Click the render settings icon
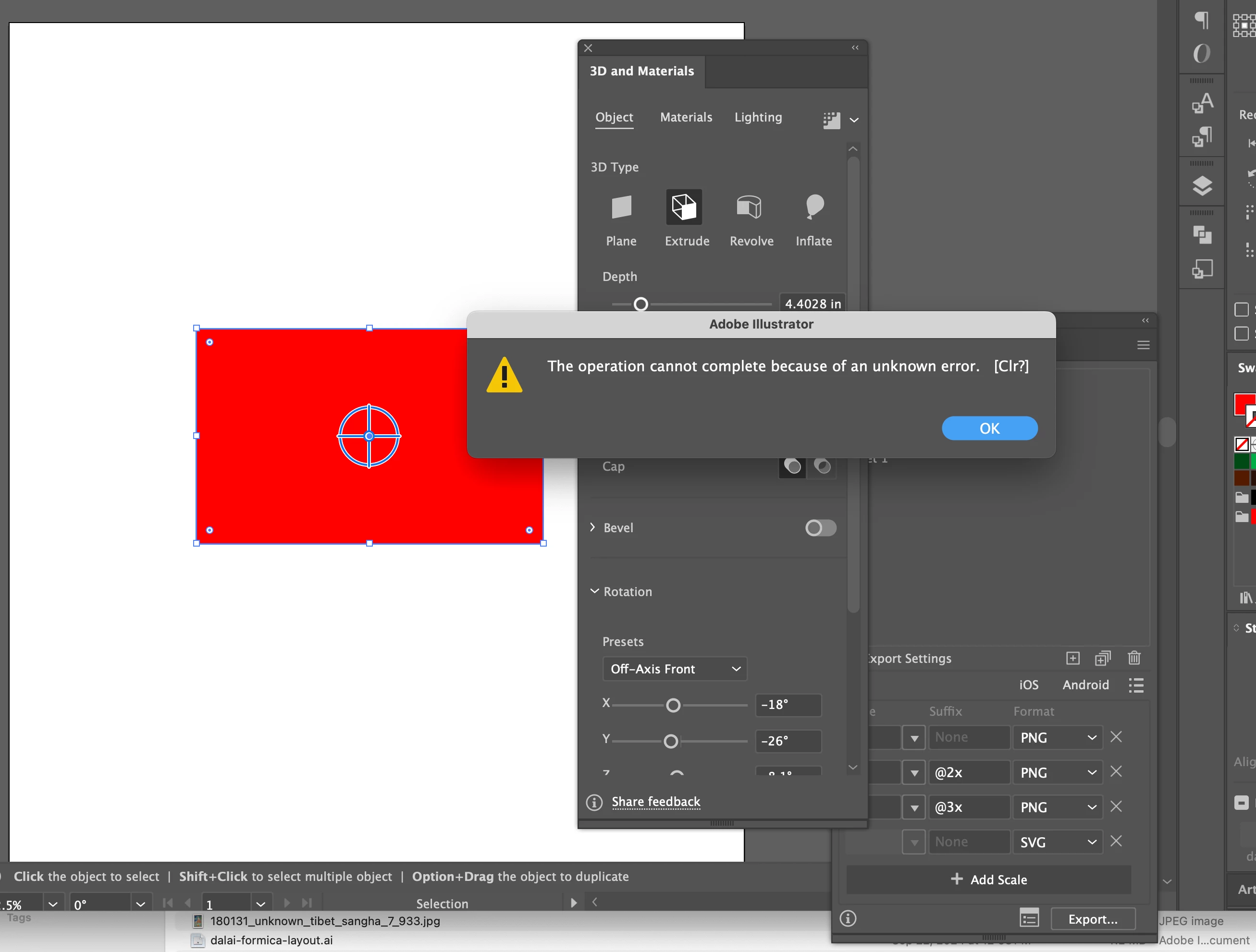Viewport: 1256px width, 952px height. click(x=831, y=120)
